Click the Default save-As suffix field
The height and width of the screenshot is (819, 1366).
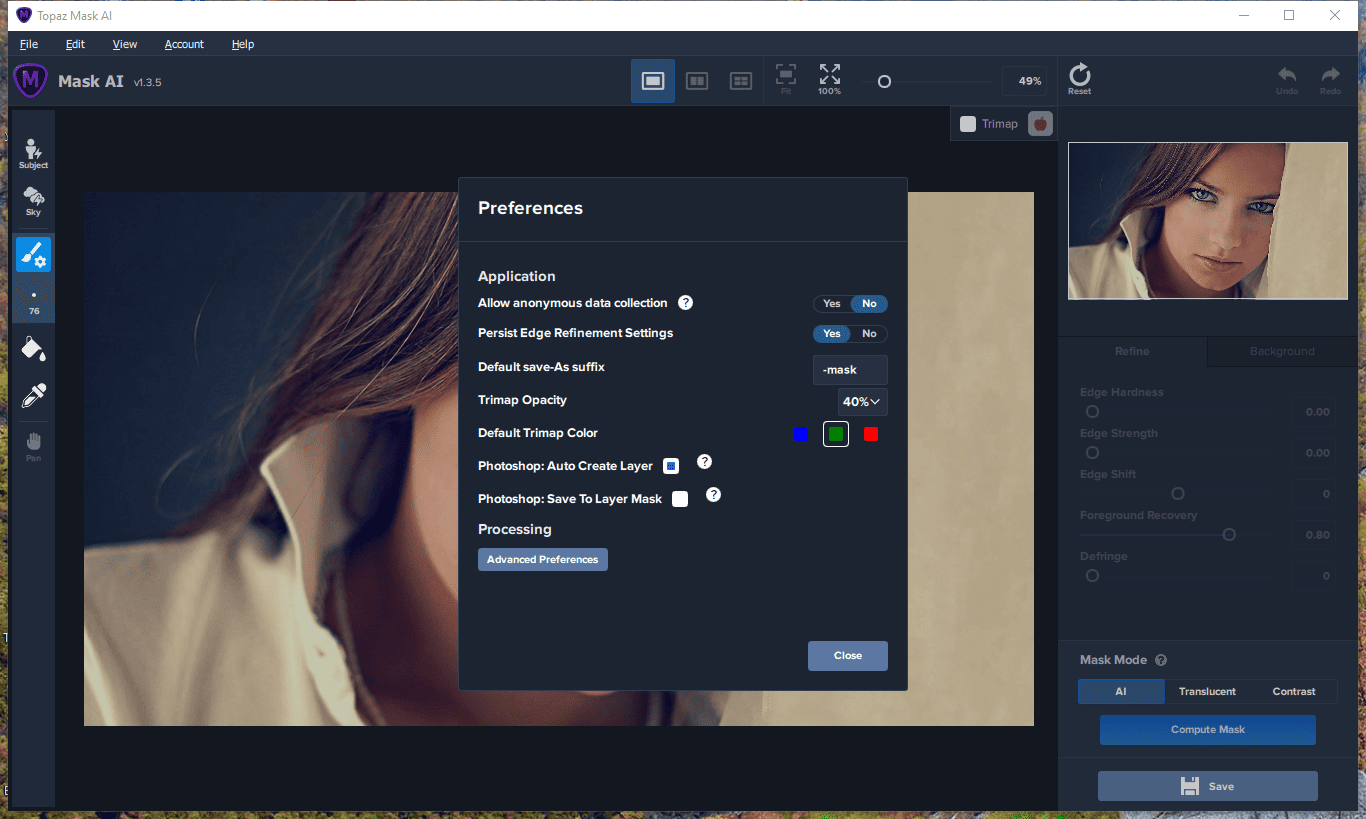(x=850, y=370)
